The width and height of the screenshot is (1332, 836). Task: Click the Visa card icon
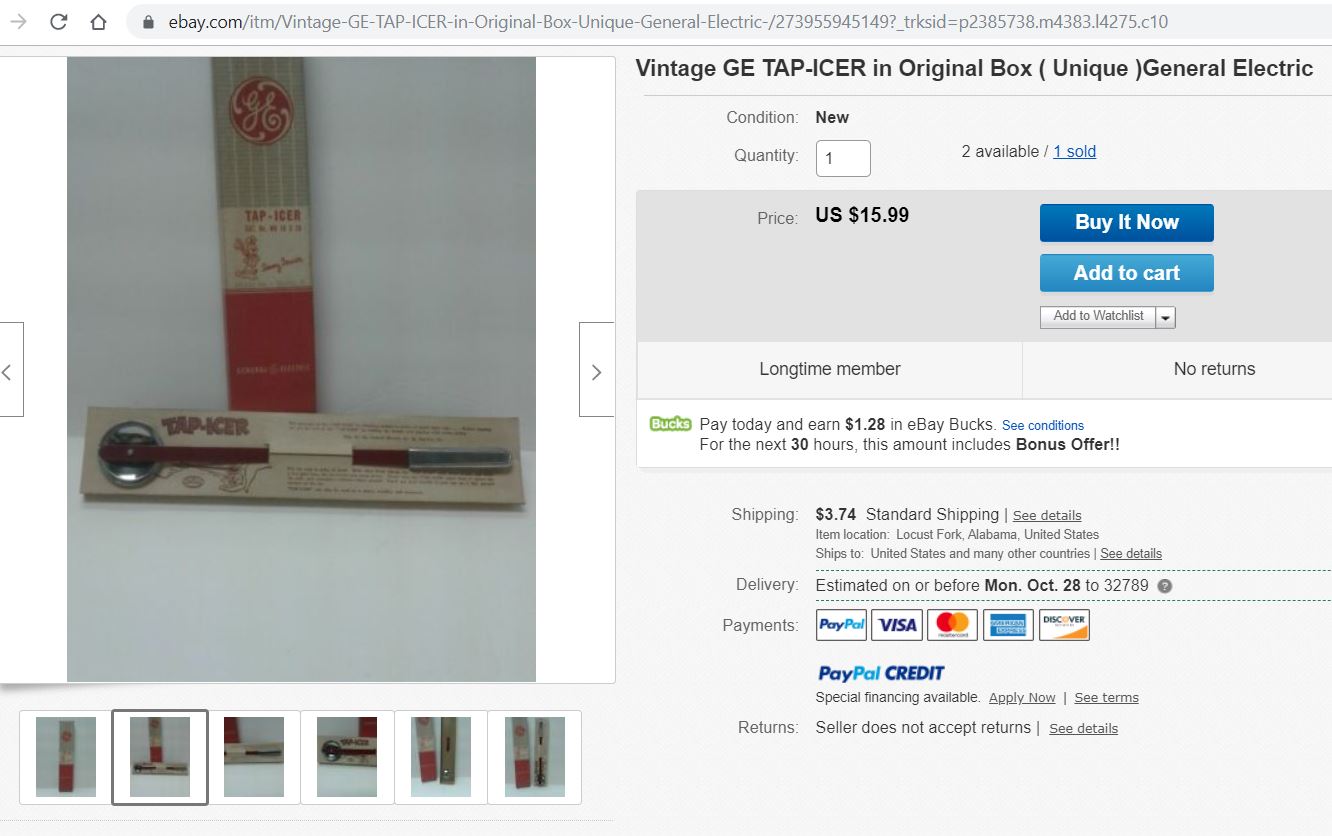[x=897, y=625]
